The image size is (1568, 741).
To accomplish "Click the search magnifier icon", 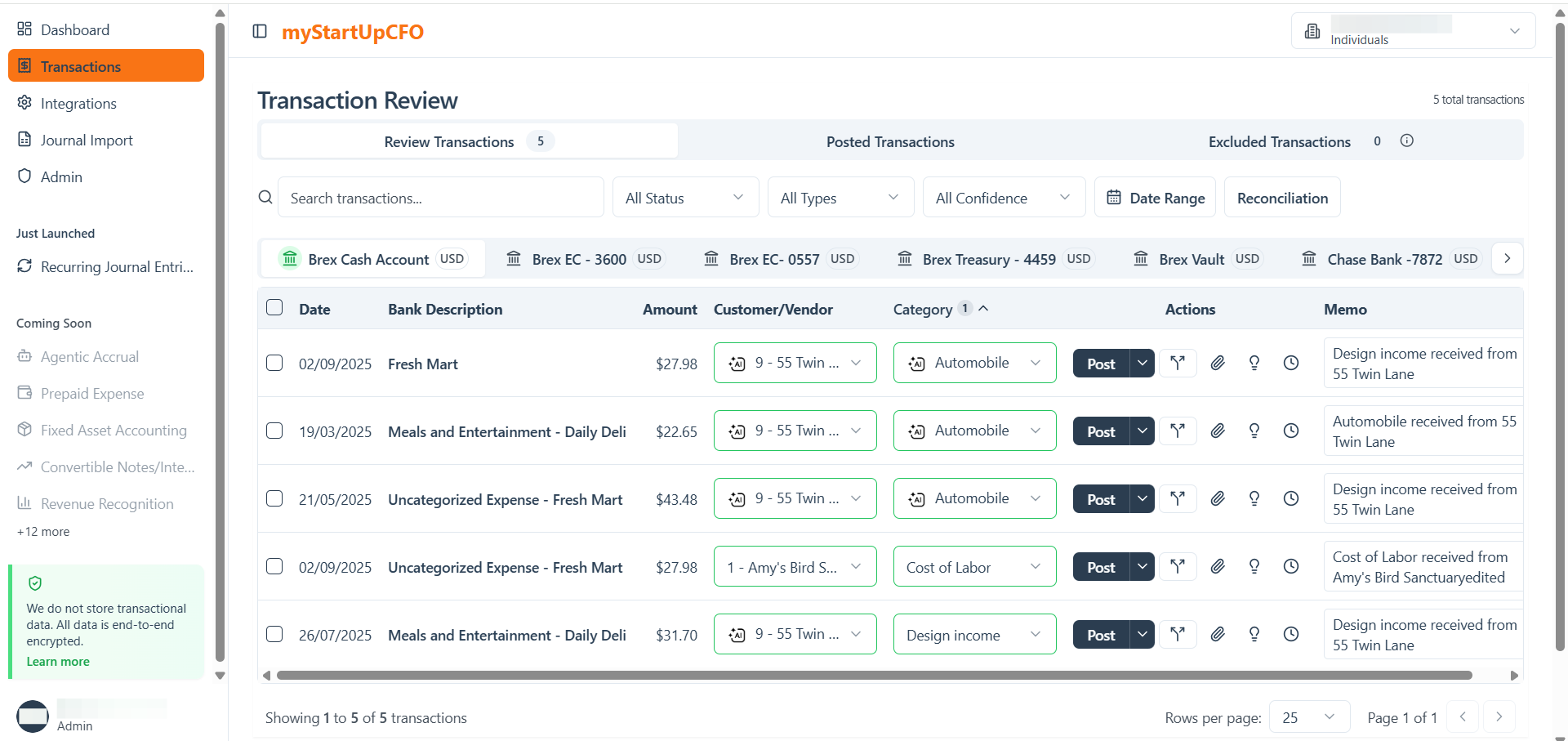I will tap(265, 197).
